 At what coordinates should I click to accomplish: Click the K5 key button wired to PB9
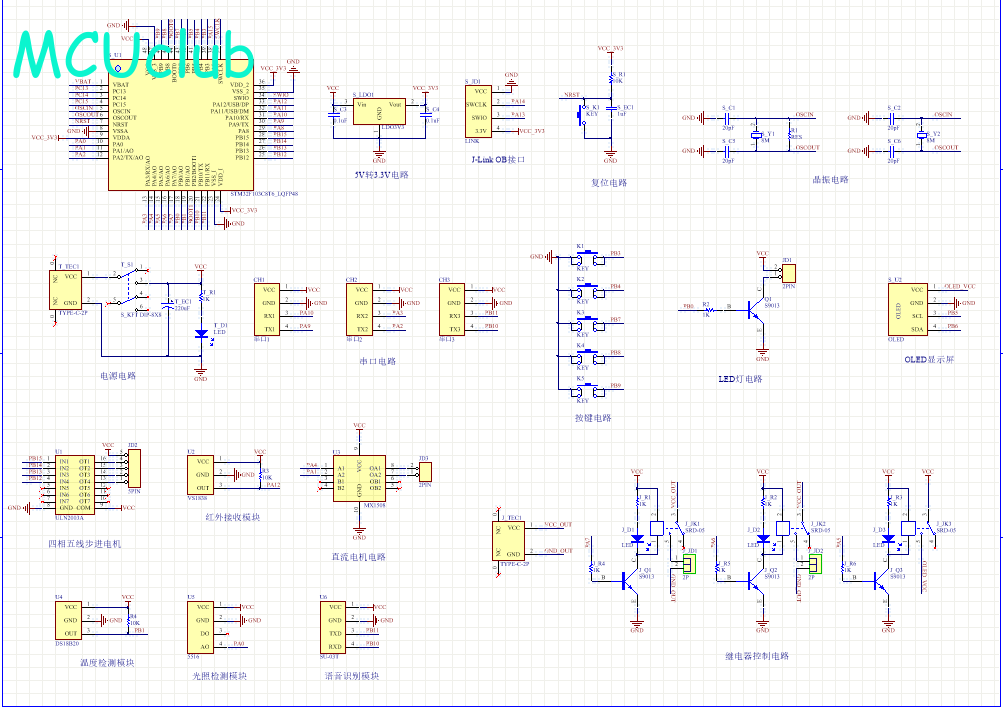[588, 390]
